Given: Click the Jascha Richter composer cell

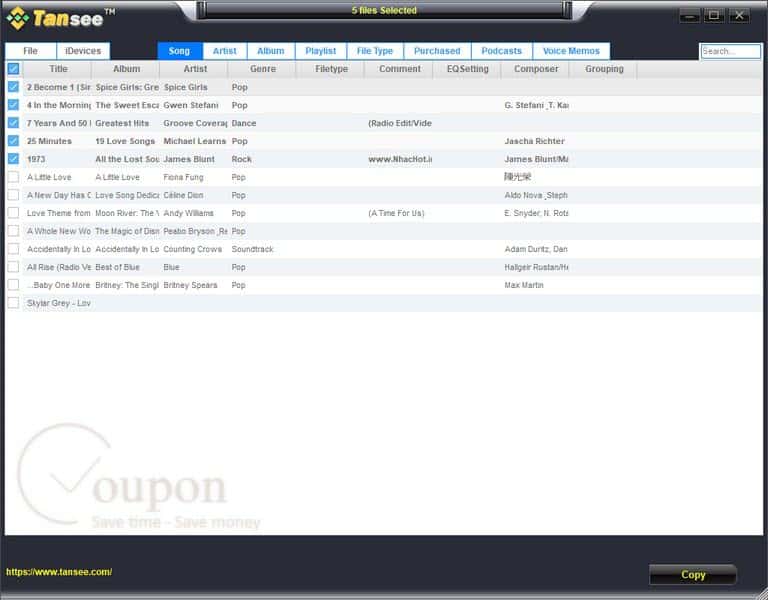Looking at the screenshot, I should click(x=534, y=141).
